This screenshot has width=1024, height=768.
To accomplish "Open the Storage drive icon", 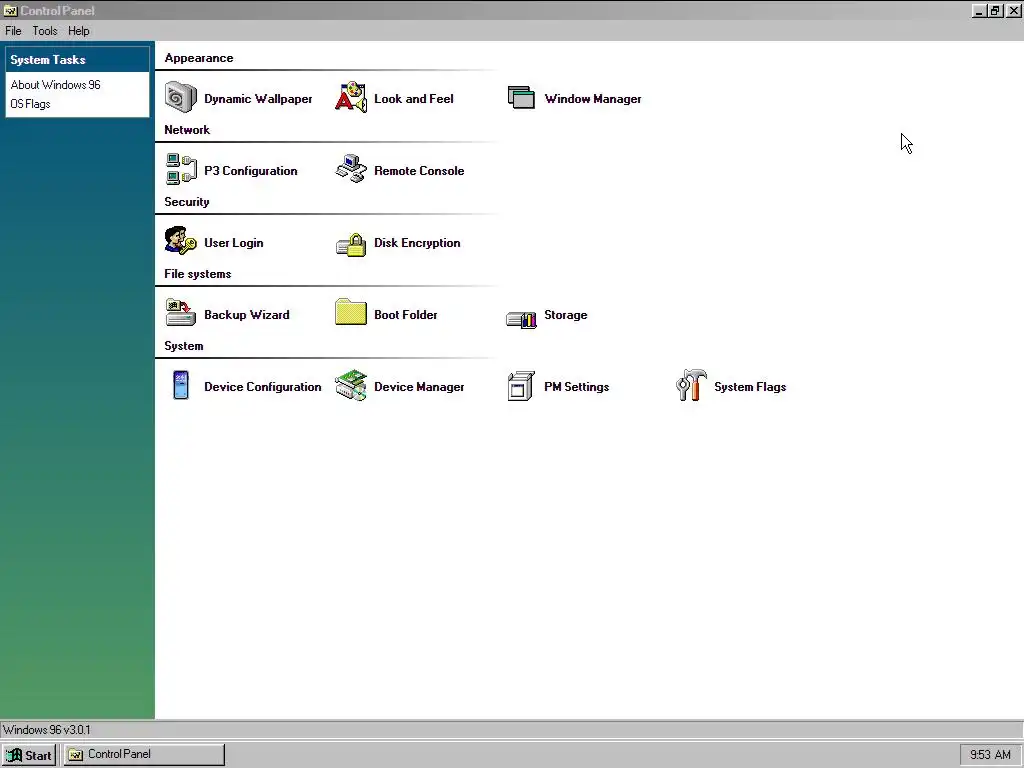I will click(x=521, y=319).
